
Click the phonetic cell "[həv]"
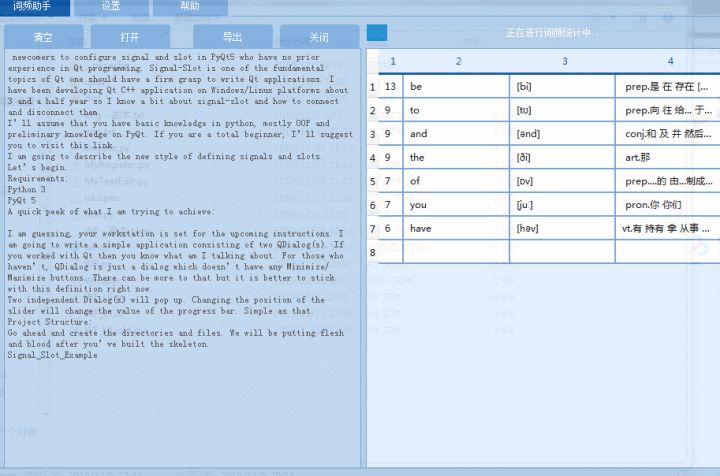[x=562, y=228]
